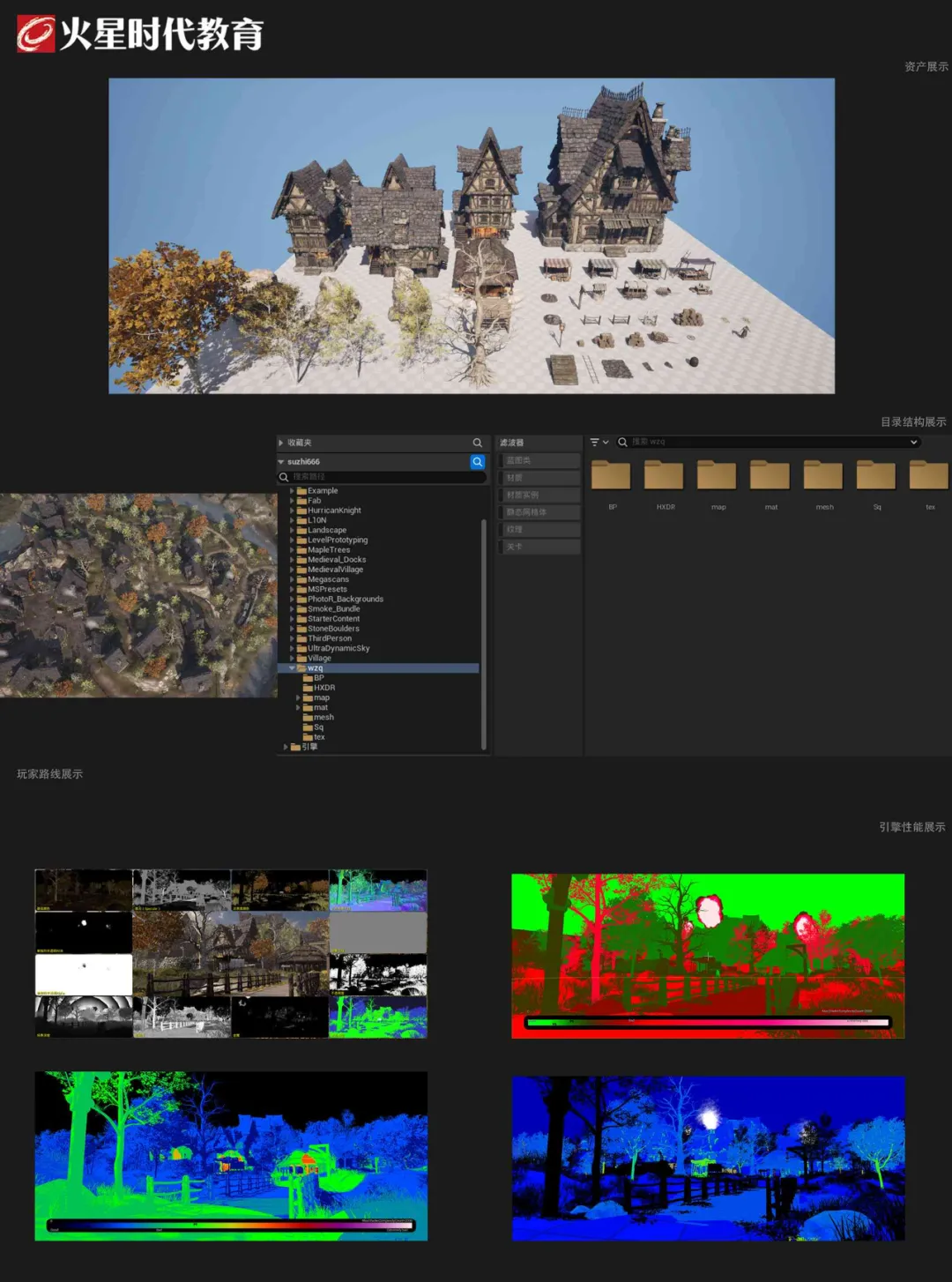Expand the 收藏夹 favorites section

281,443
